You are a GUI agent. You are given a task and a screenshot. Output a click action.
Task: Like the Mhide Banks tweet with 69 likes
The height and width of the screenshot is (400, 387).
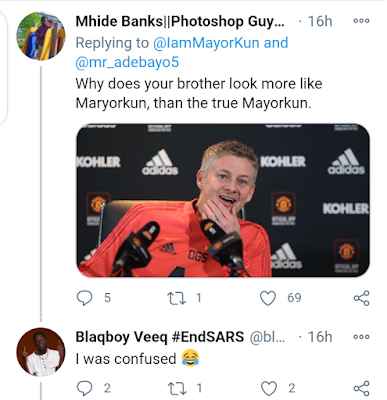(x=268, y=298)
